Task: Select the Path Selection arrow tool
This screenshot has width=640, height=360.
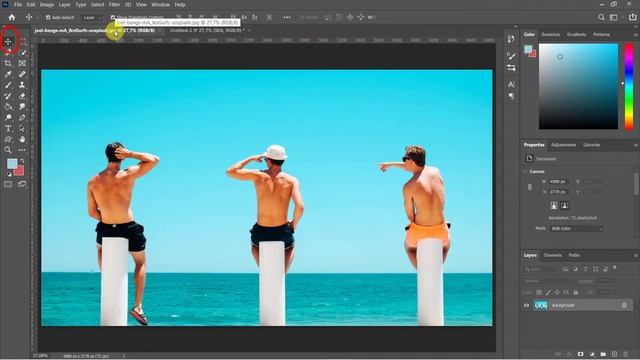Action: [x=22, y=128]
